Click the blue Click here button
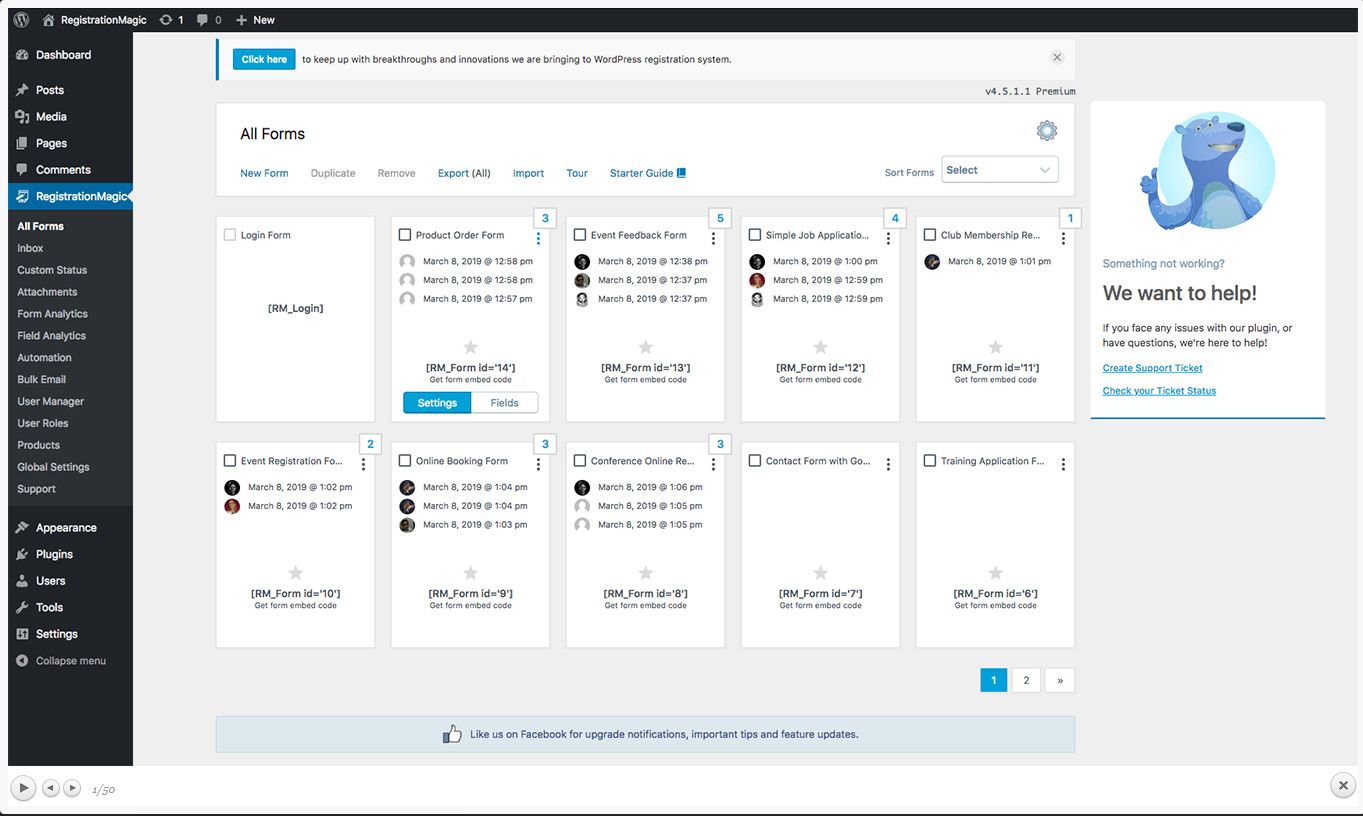This screenshot has height=816, width=1363. click(264, 59)
